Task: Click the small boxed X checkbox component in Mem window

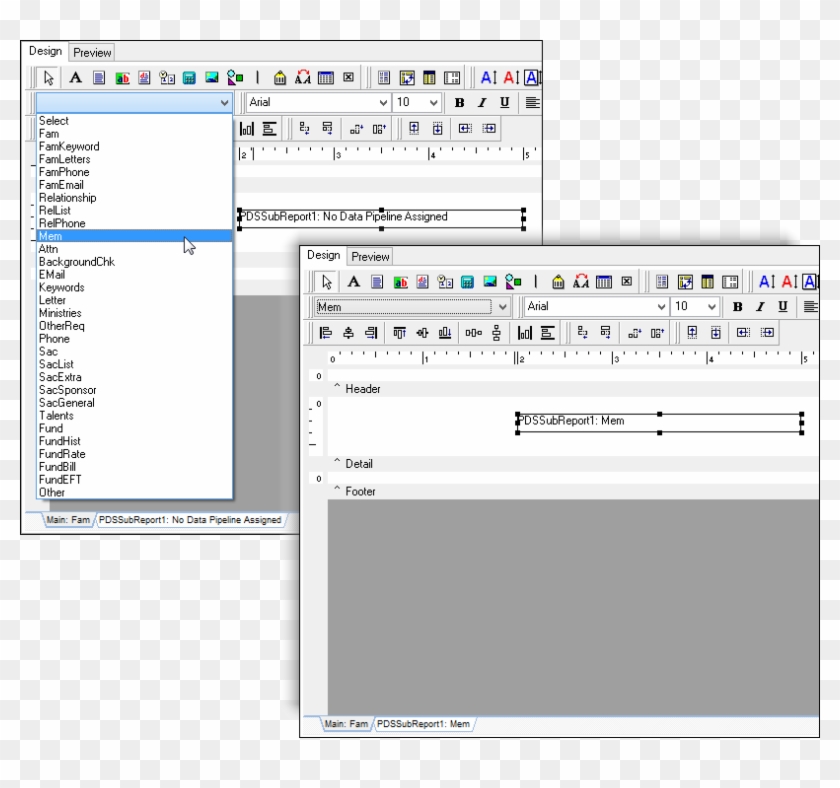Action: click(x=626, y=282)
